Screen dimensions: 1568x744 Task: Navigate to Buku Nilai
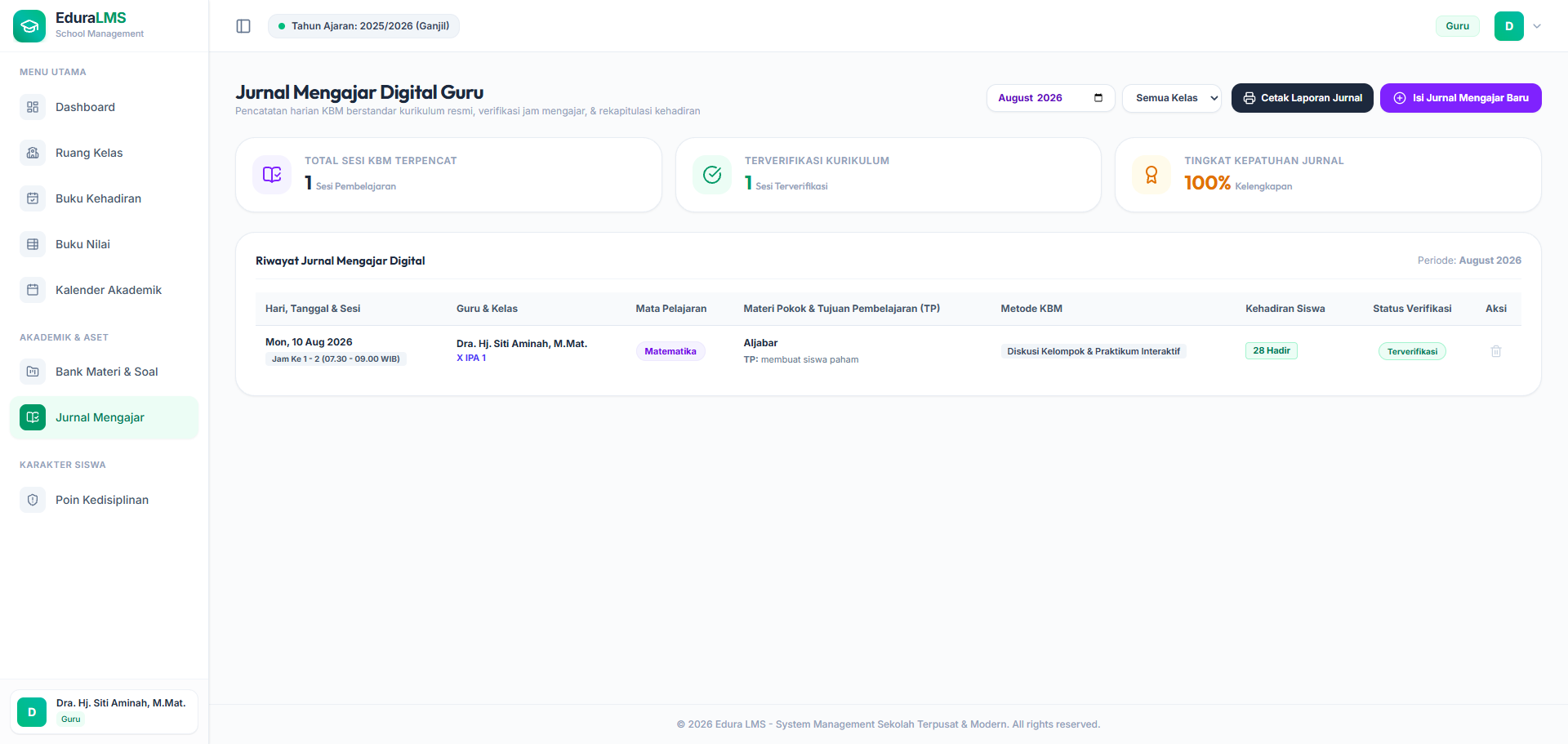(105, 244)
